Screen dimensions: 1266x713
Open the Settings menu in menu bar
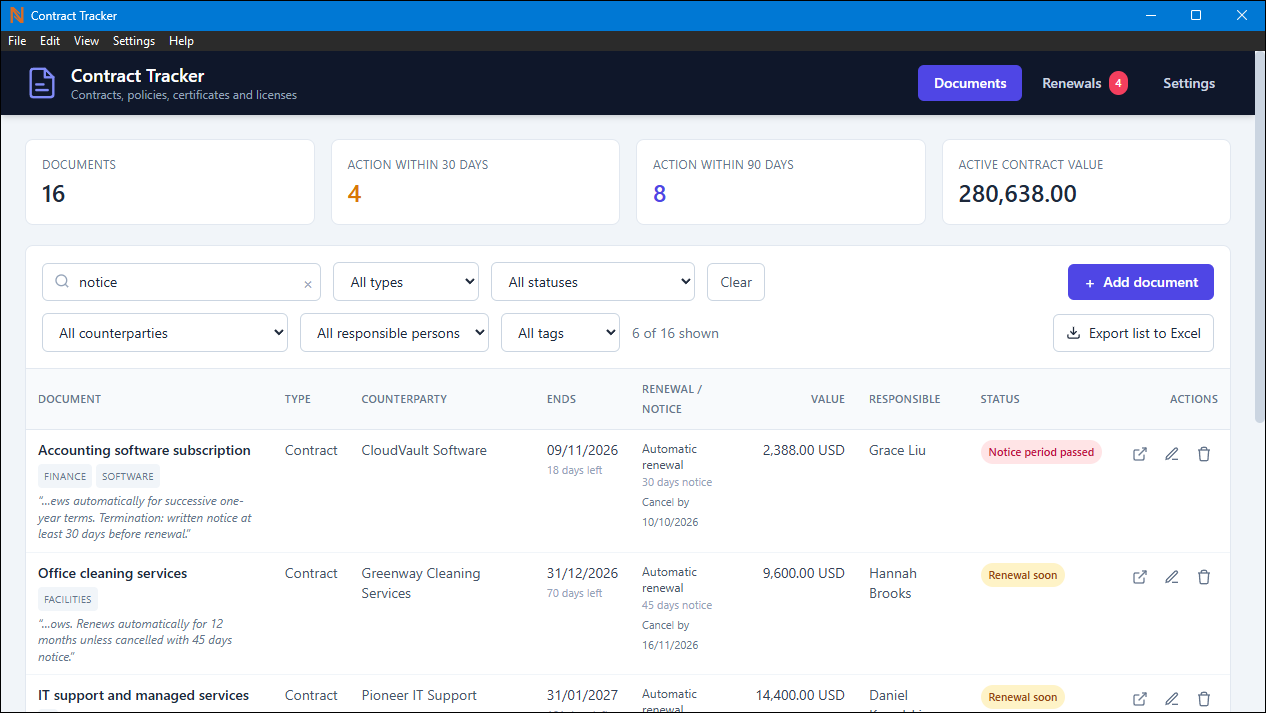pyautogui.click(x=134, y=41)
